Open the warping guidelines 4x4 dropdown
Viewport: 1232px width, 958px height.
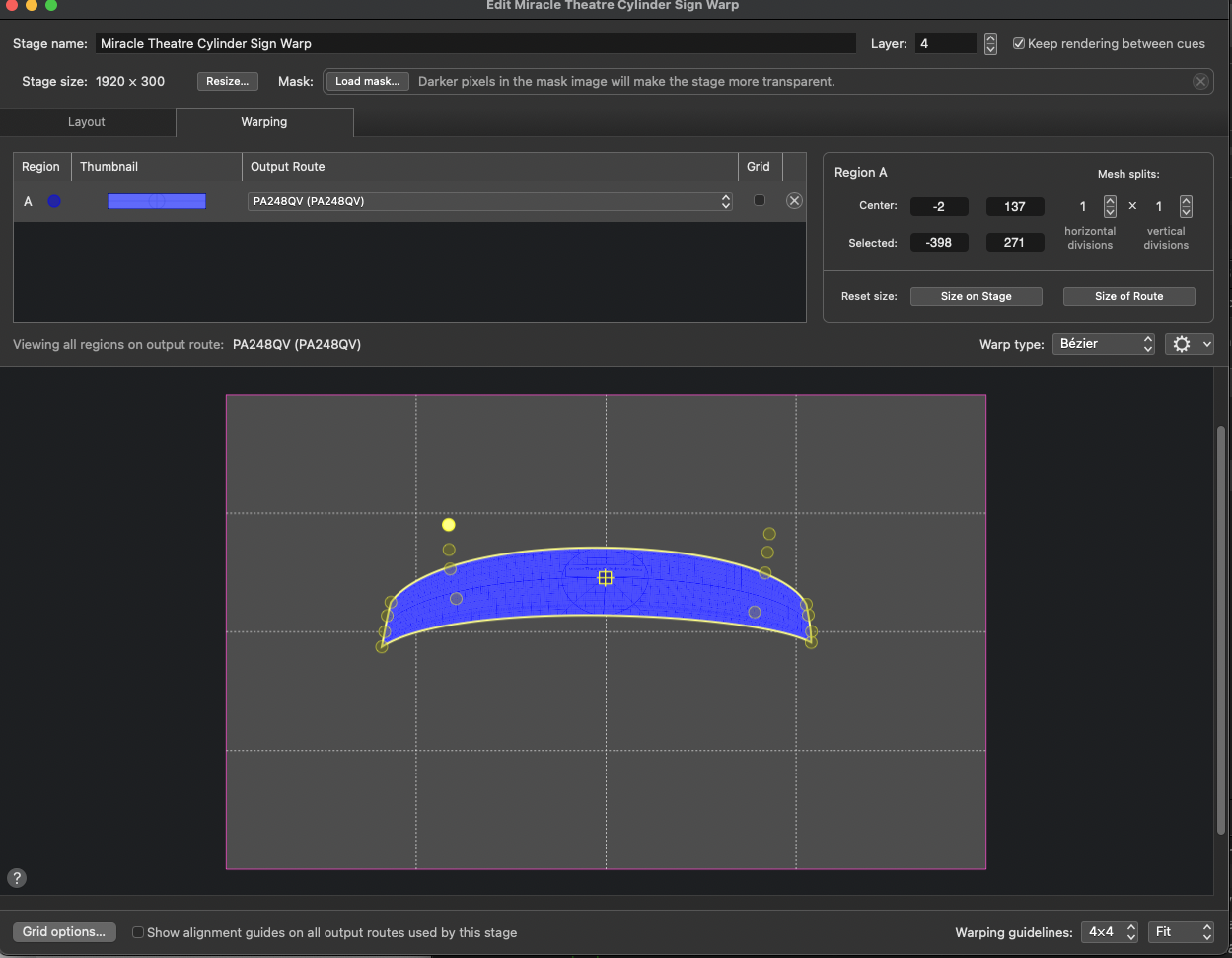pos(1110,931)
